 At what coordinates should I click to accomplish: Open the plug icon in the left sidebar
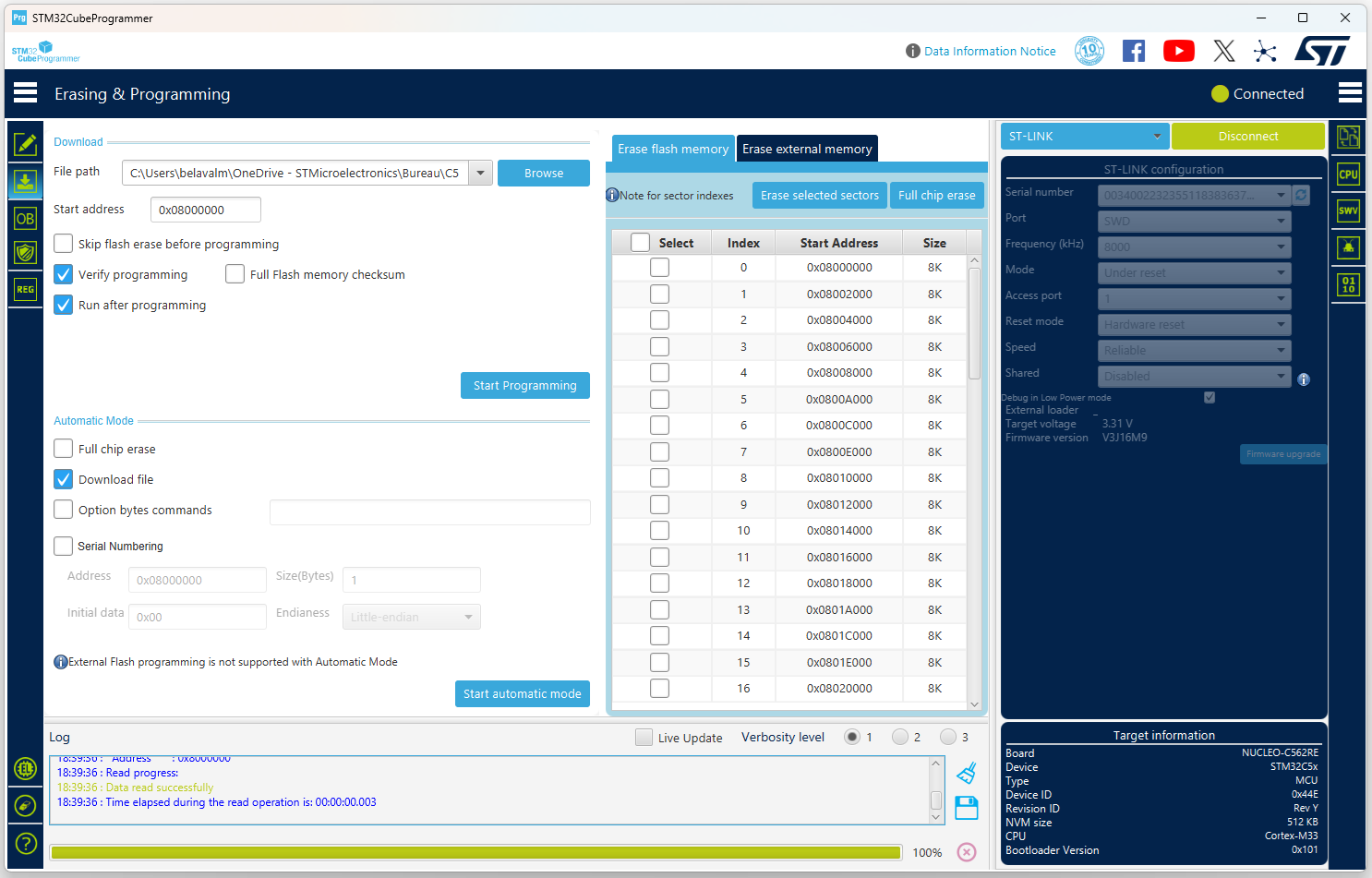click(x=25, y=806)
